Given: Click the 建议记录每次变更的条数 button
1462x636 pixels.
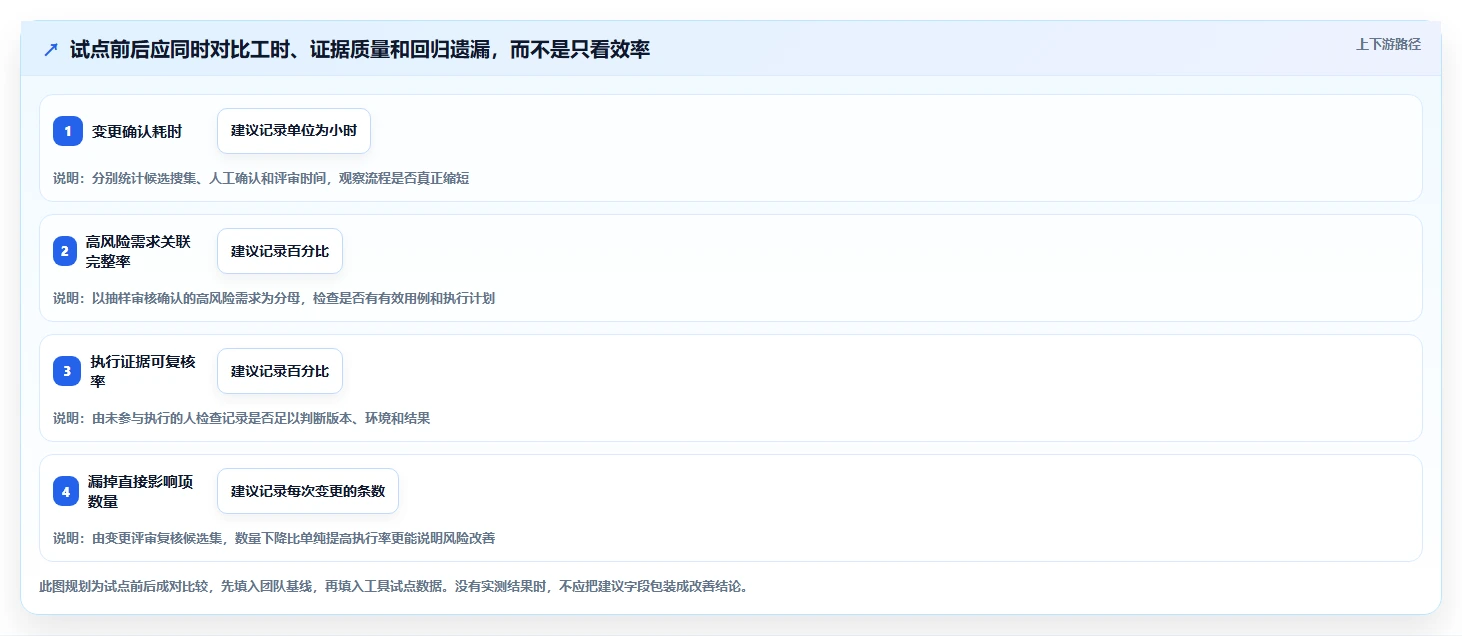Looking at the screenshot, I should click(x=308, y=491).
